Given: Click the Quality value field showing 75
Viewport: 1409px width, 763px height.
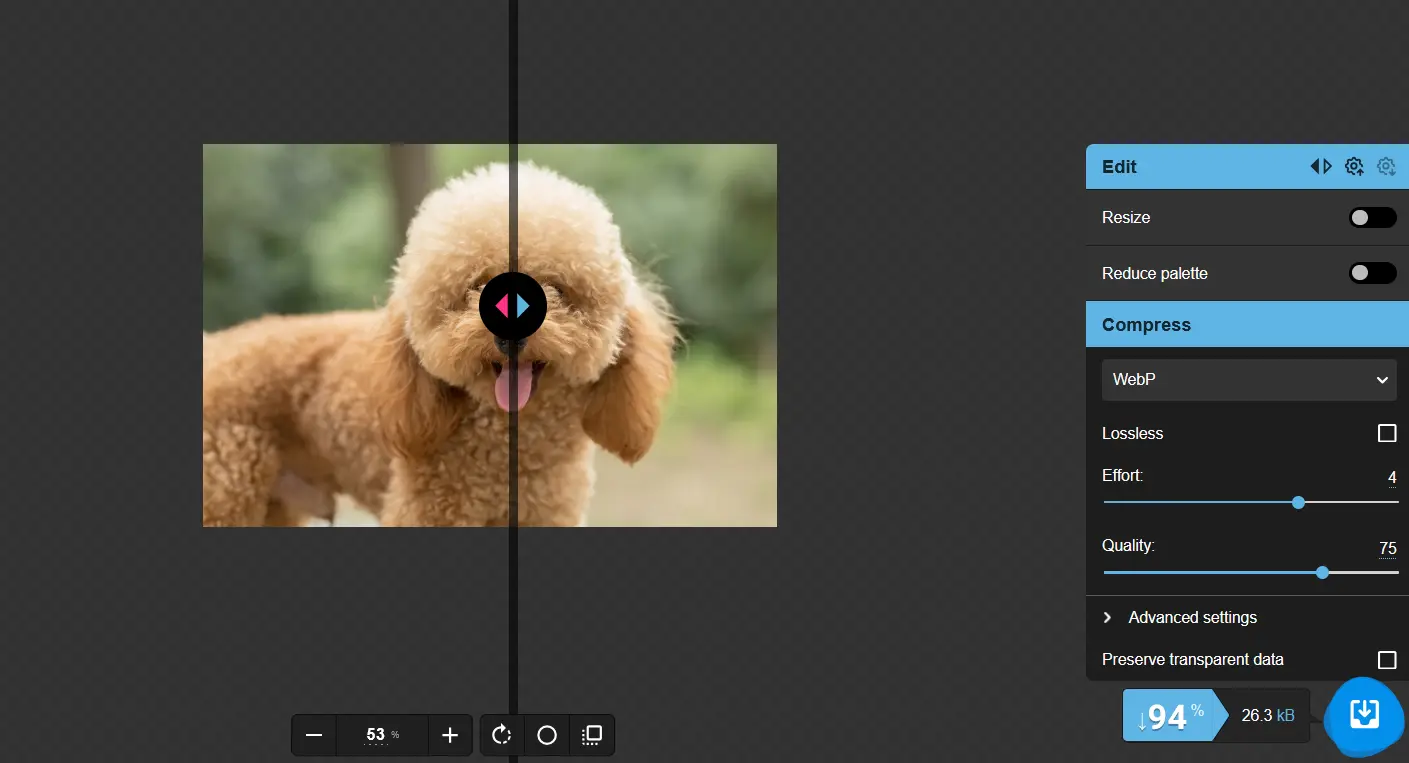Looking at the screenshot, I should (x=1388, y=548).
